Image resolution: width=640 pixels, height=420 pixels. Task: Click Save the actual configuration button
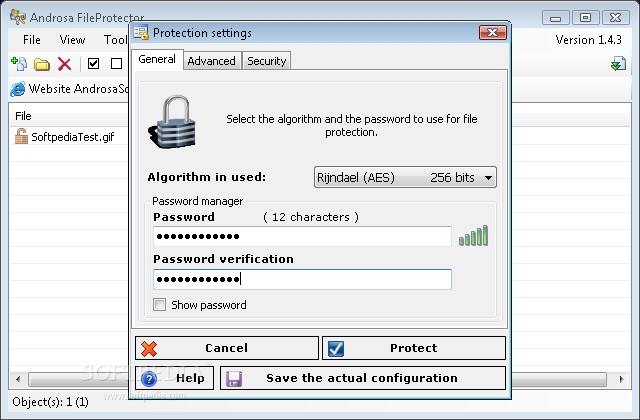click(363, 378)
